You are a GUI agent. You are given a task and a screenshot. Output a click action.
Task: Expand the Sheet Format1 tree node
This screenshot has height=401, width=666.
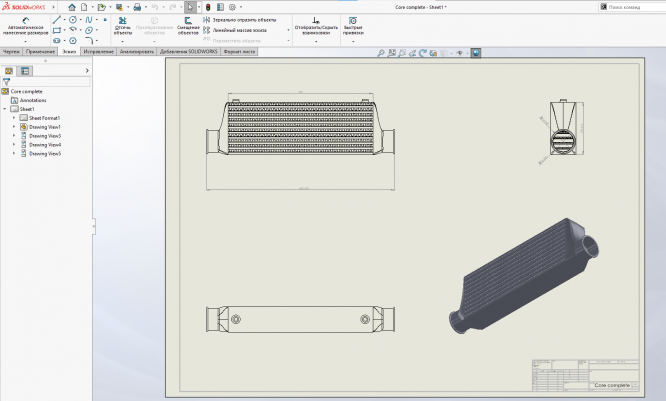14,118
